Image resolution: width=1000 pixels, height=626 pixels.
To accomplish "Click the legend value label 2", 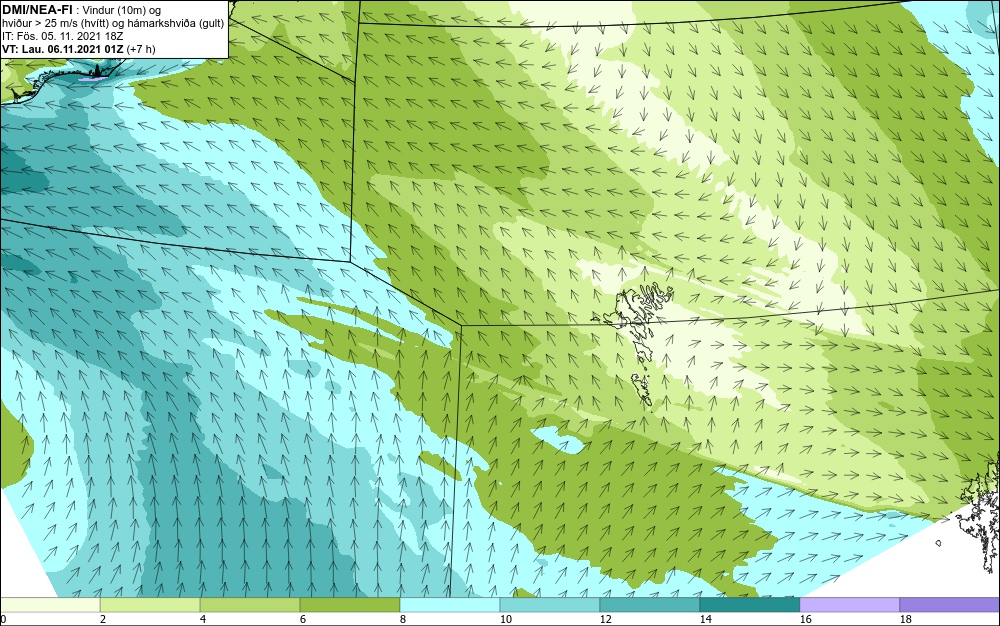I will pos(103,619).
